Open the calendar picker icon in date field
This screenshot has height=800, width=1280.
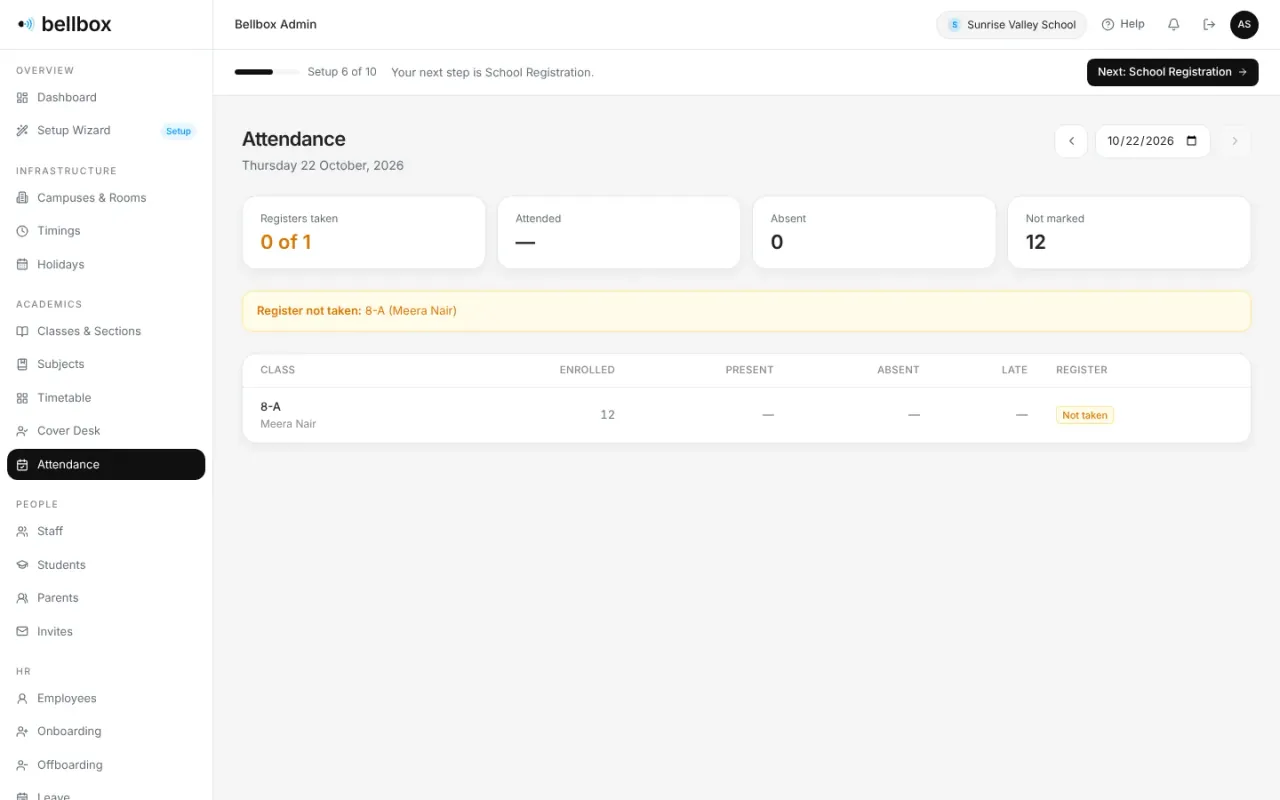(1191, 141)
